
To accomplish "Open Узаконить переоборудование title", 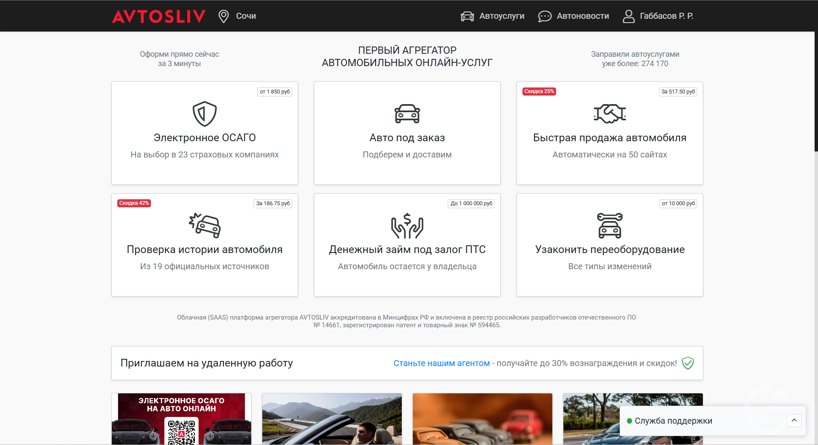I will pos(610,249).
